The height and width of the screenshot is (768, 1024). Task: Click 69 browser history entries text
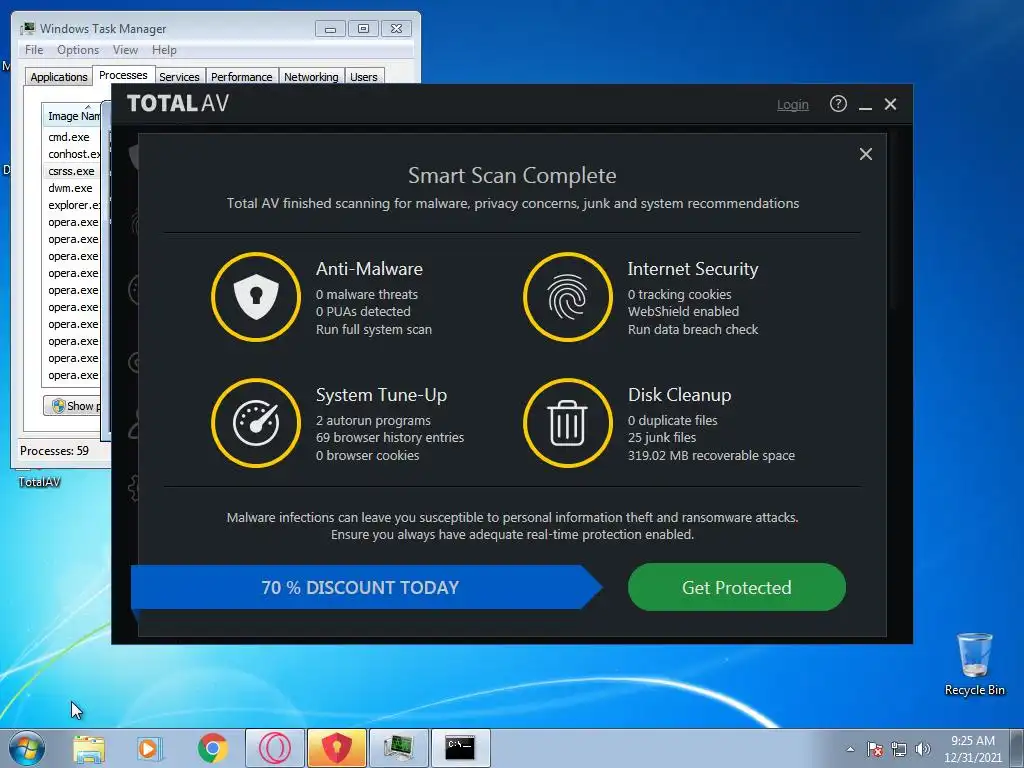tap(390, 438)
